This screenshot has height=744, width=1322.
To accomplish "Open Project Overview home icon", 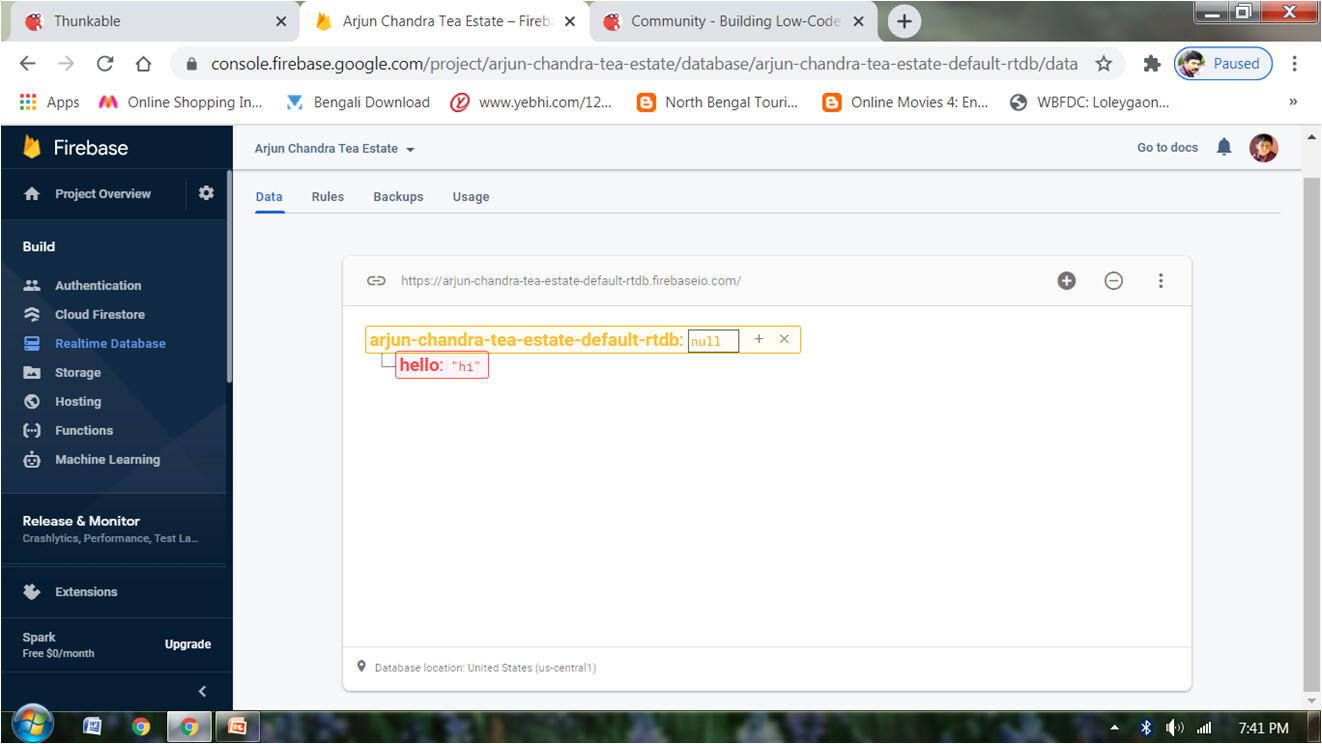I will tap(32, 194).
